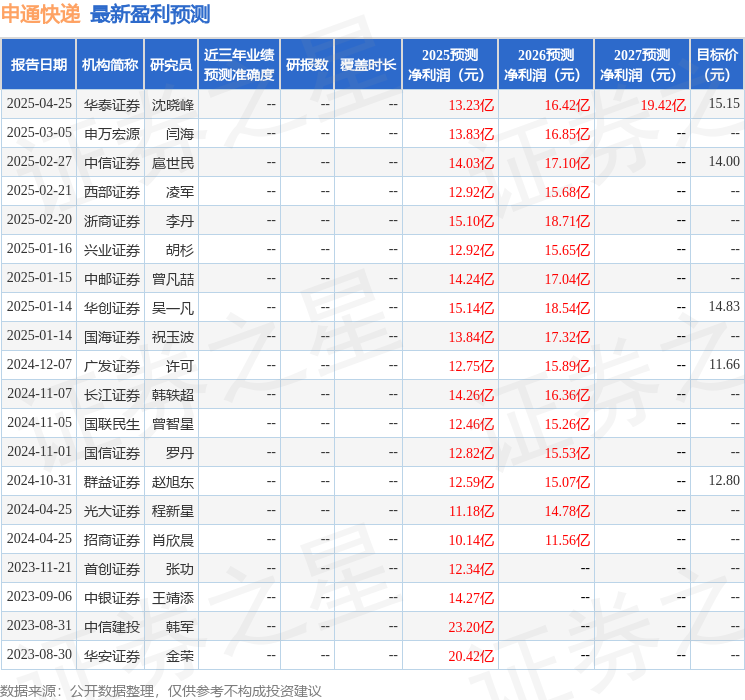This screenshot has height=700, width=745.
Task: Click the 西部证券 institution cell
Action: [x=112, y=192]
